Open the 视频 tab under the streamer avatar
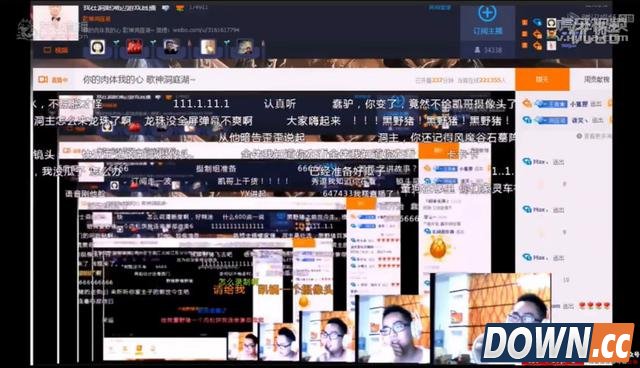Viewport: 640px width, 368px height. (x=56, y=50)
